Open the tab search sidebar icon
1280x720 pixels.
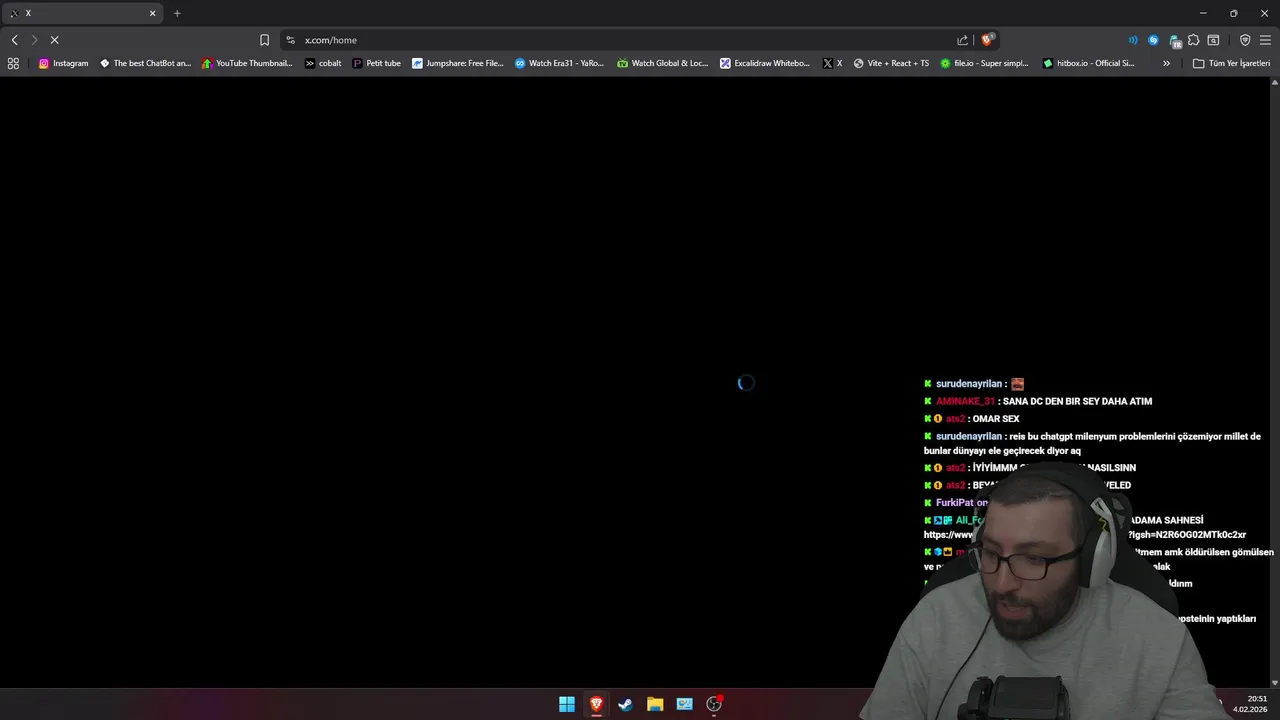click(x=1213, y=40)
